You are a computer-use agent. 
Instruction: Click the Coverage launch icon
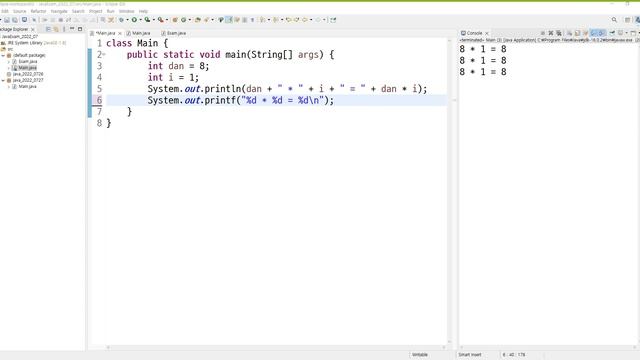click(x=147, y=20)
